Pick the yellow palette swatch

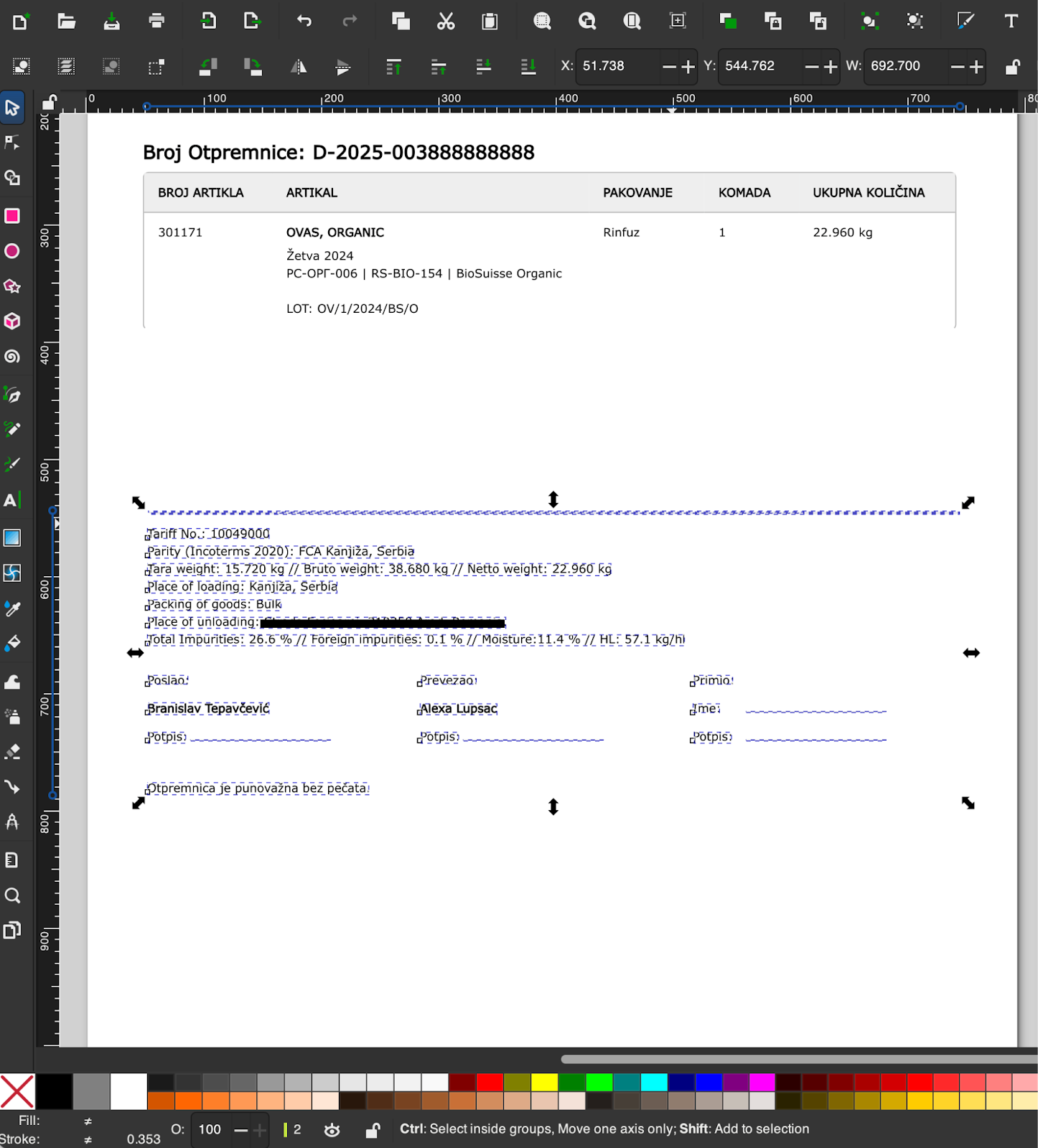[545, 1082]
